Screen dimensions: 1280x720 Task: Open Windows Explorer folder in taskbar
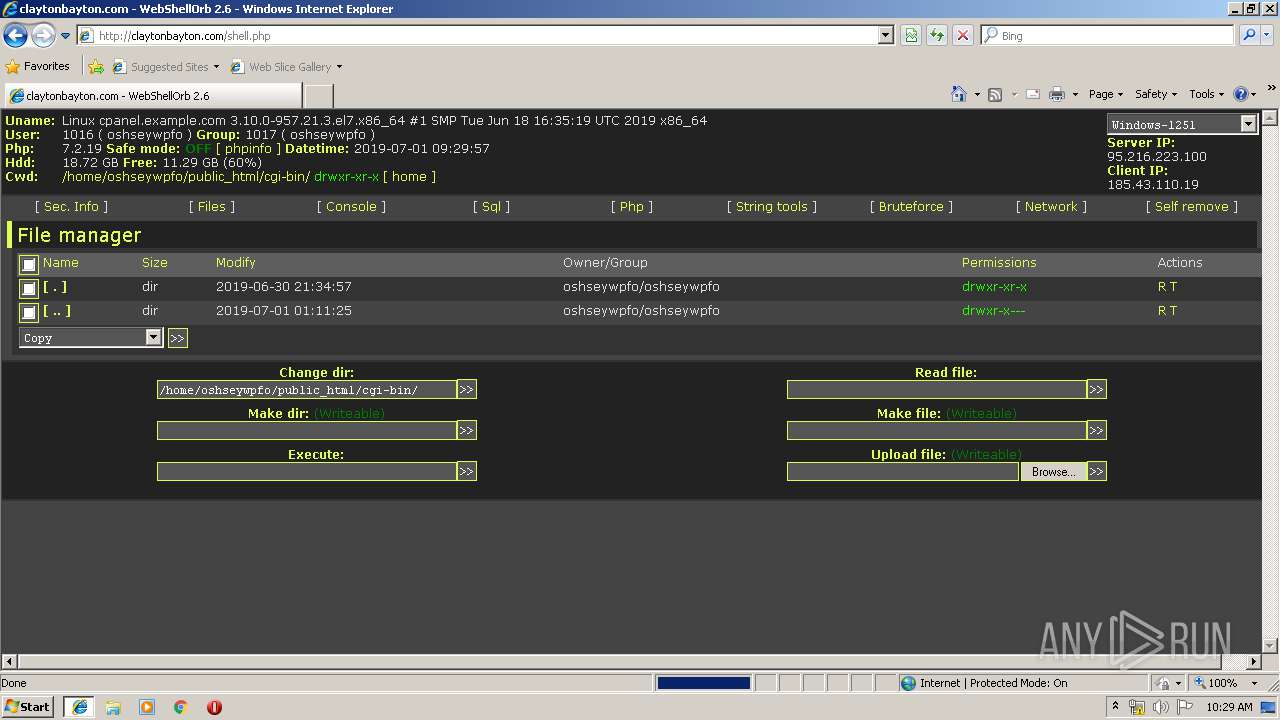(x=113, y=707)
